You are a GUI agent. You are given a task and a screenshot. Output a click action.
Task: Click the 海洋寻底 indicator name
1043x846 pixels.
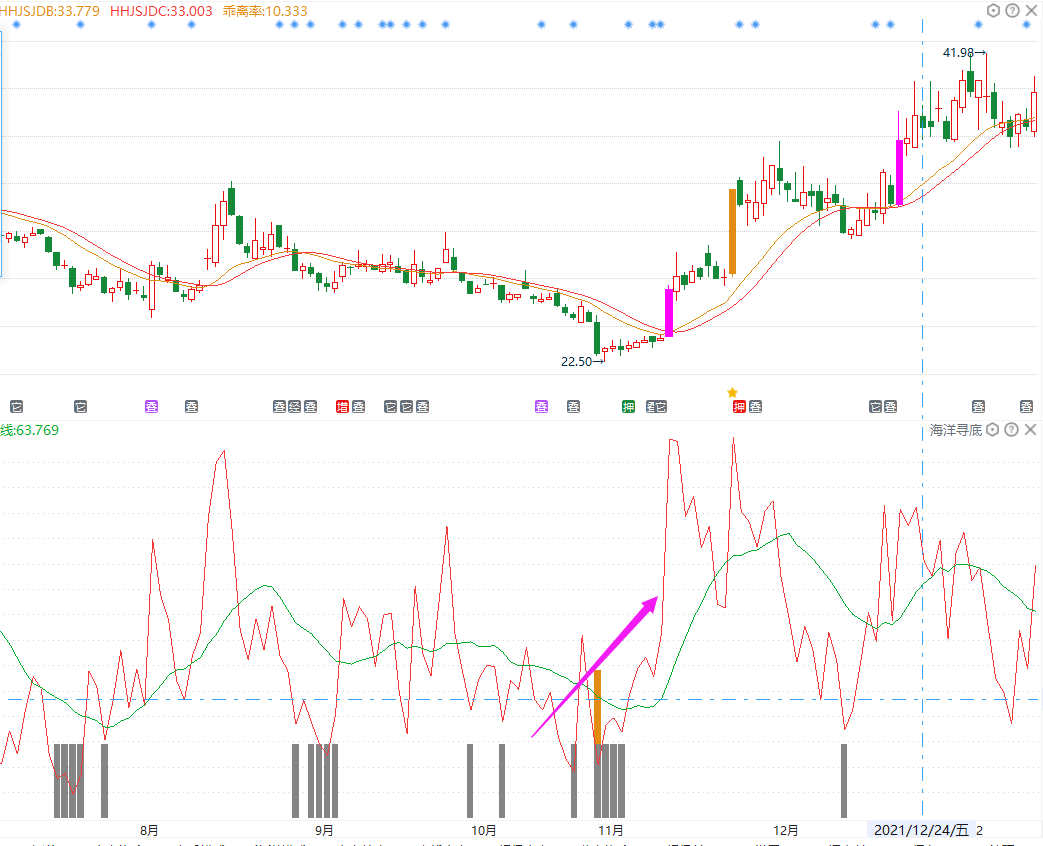pyautogui.click(x=956, y=430)
